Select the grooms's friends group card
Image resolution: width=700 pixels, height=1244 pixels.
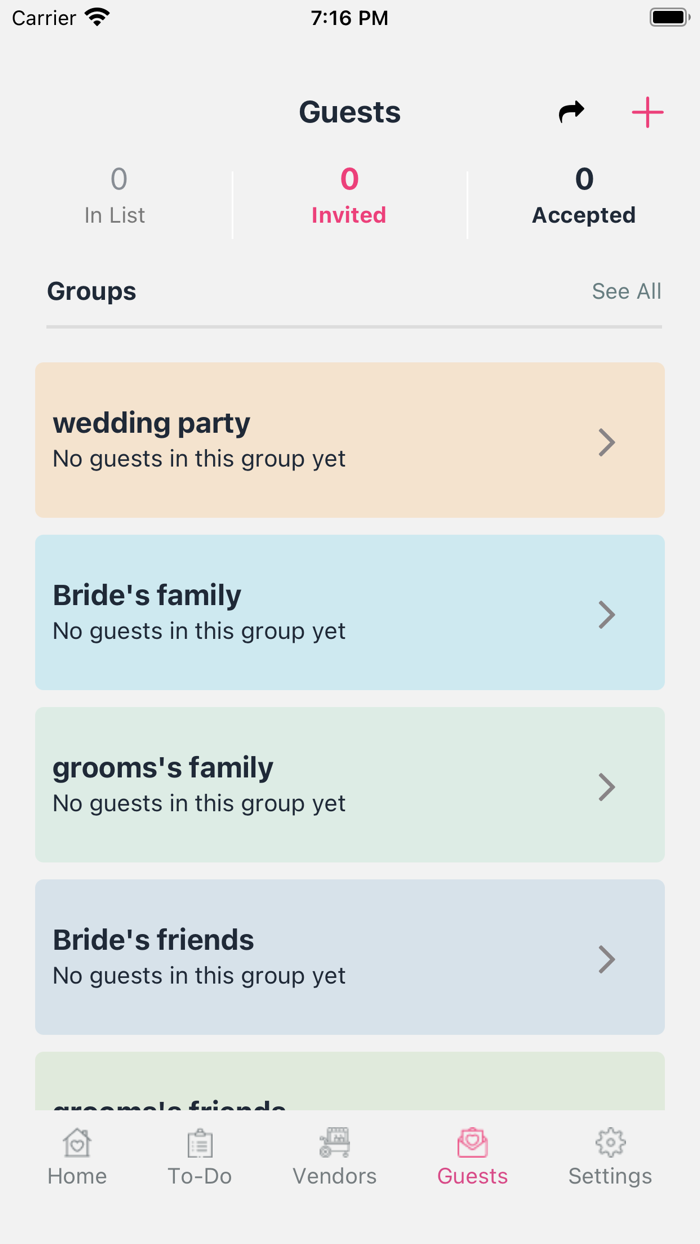[x=350, y=1085]
